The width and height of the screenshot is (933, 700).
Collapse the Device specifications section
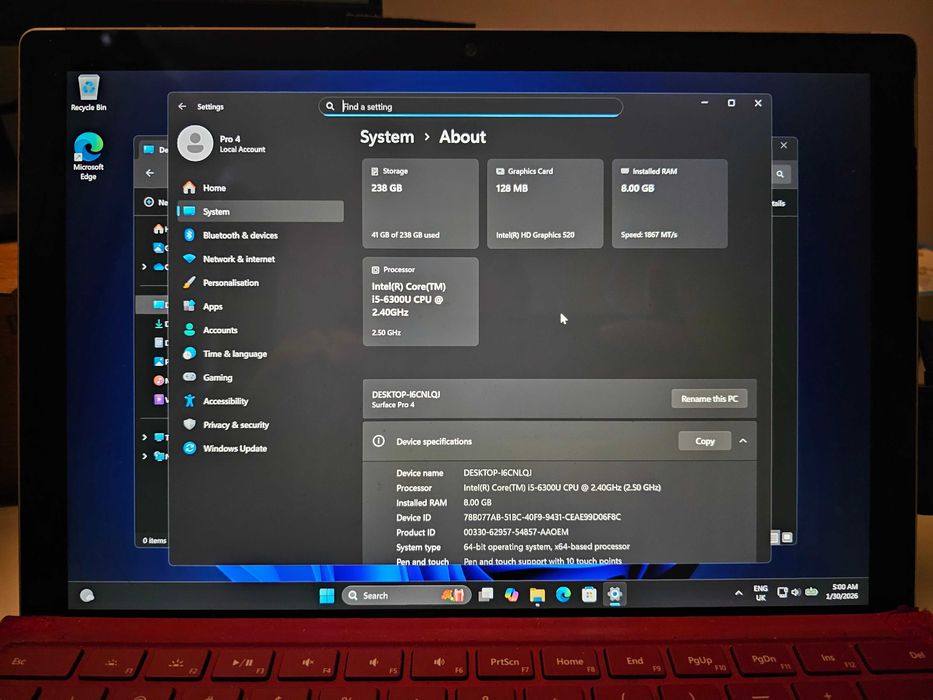[x=743, y=441]
